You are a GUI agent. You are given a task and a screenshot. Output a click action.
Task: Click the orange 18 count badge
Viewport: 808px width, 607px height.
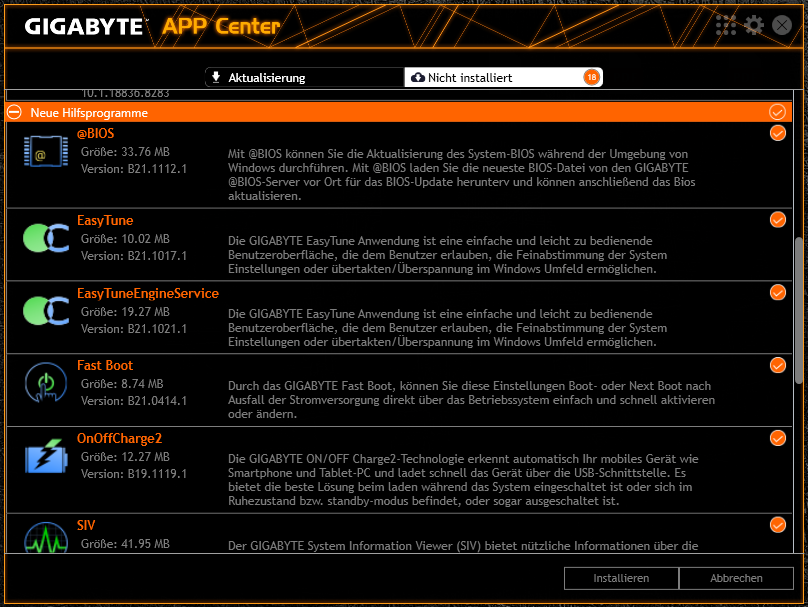tap(592, 77)
